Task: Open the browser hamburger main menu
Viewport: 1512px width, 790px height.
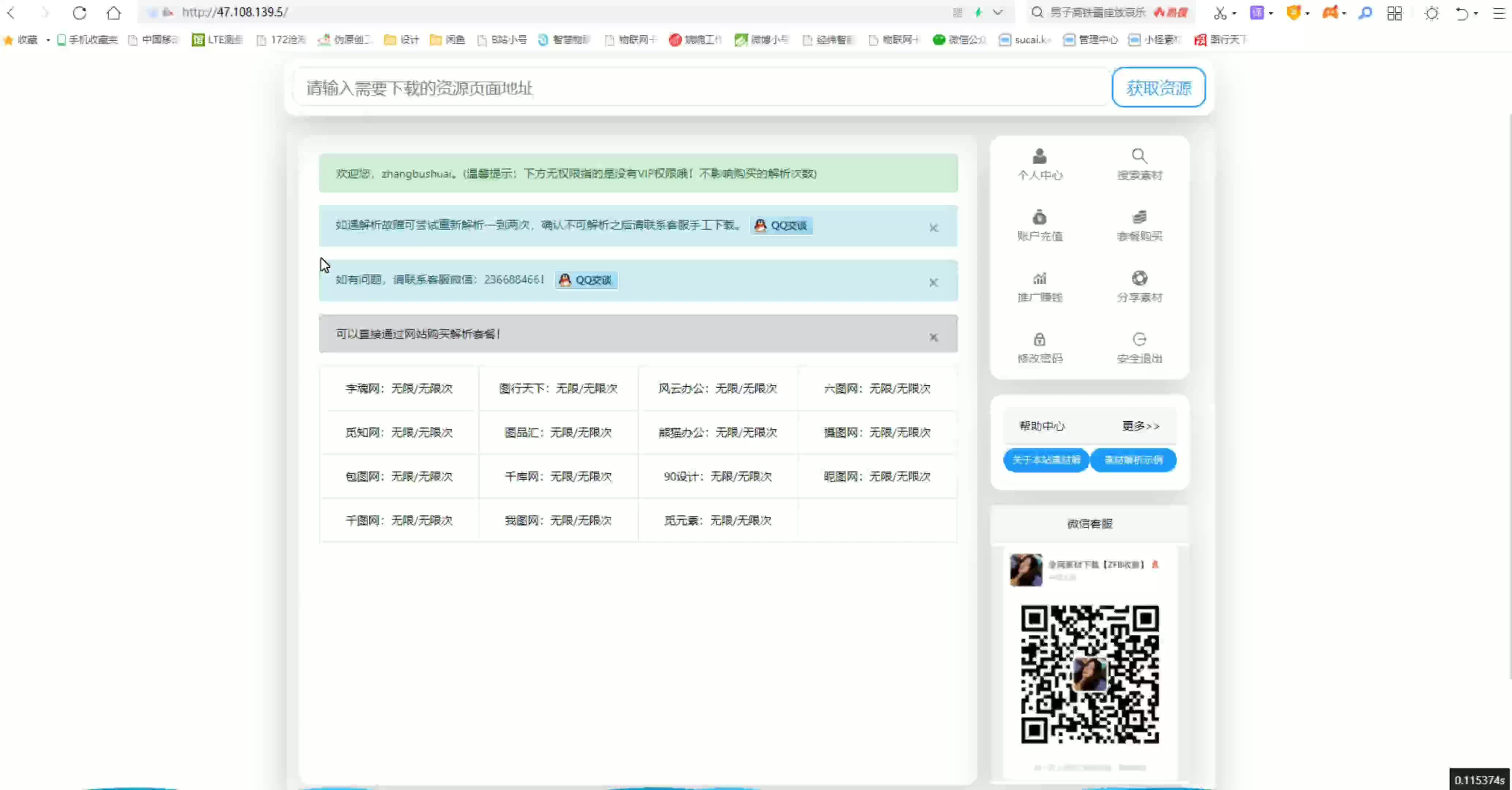Action: point(1500,13)
